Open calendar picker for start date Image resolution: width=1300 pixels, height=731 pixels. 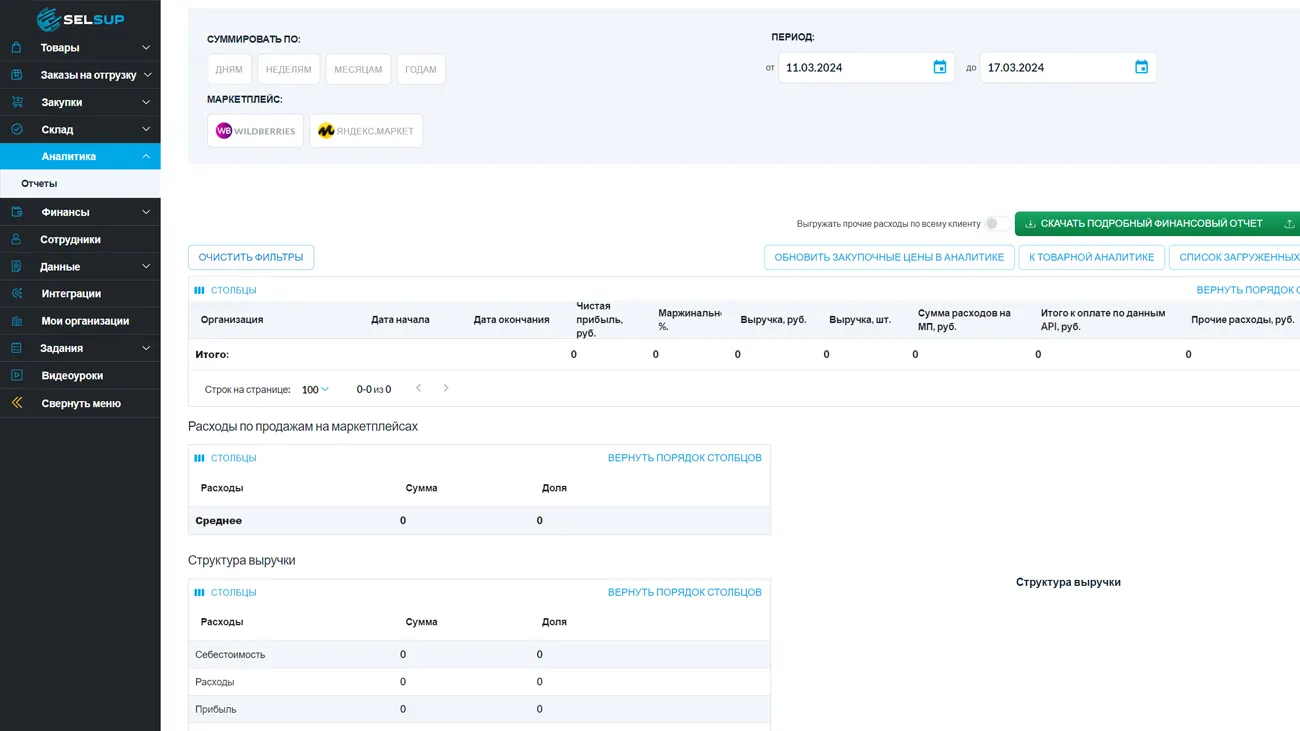tap(939, 67)
